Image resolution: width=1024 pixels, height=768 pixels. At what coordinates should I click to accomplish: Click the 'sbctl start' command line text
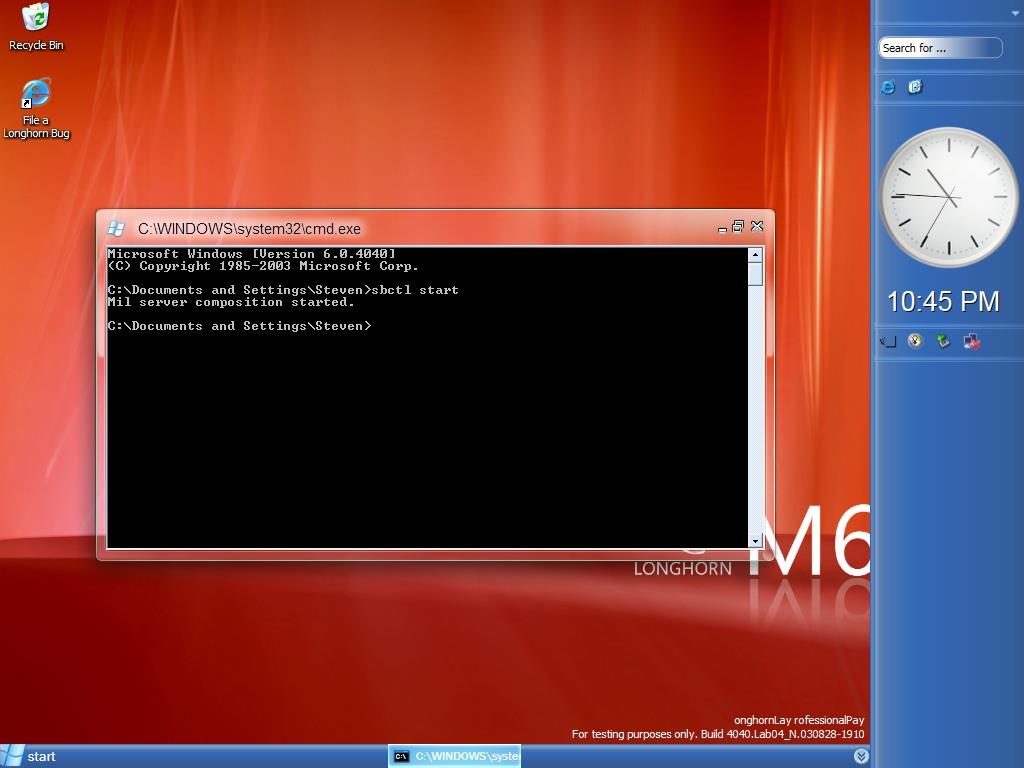415,290
